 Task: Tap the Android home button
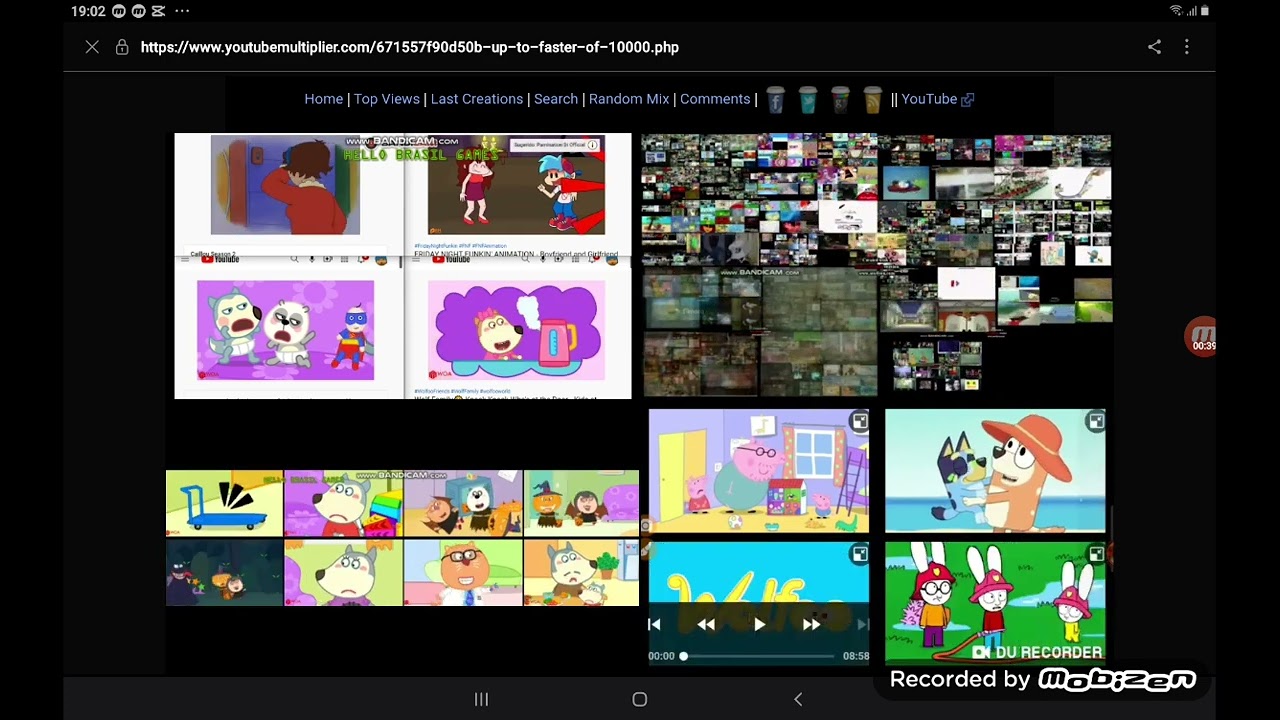point(640,699)
